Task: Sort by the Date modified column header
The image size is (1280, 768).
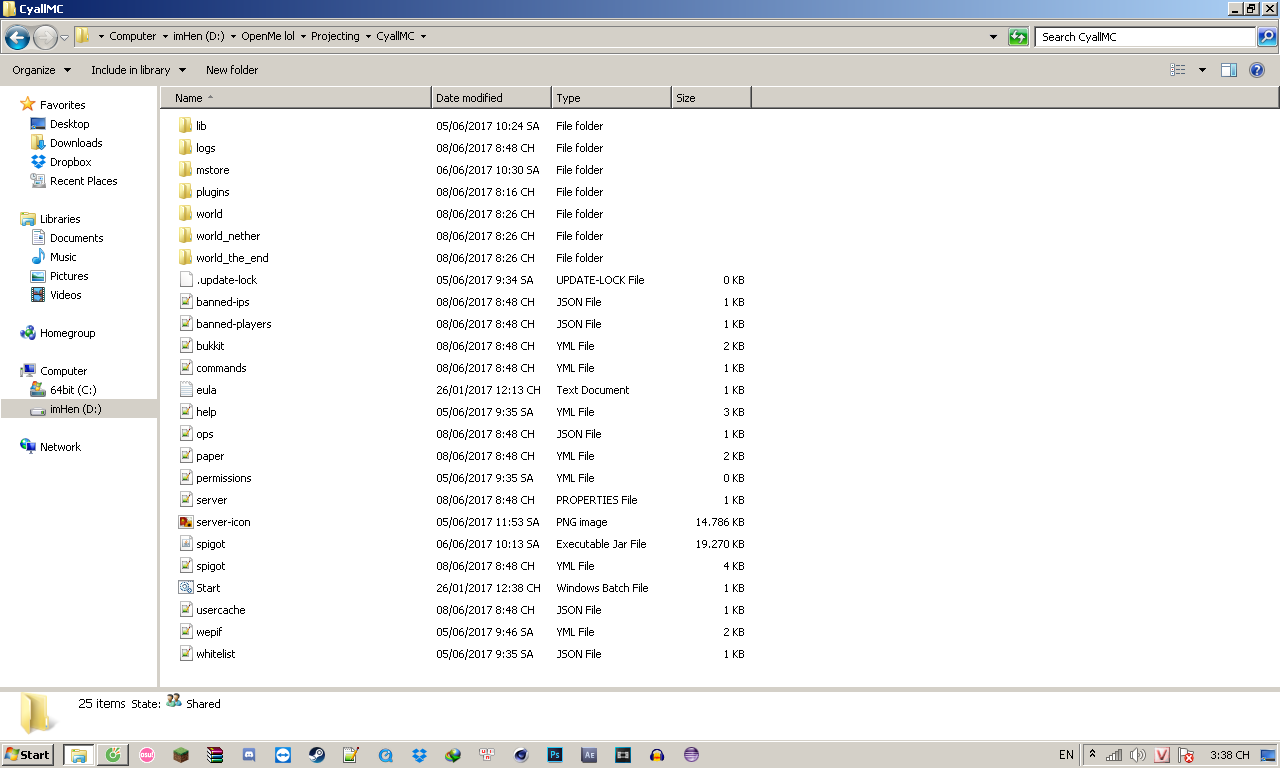Action: click(x=492, y=98)
